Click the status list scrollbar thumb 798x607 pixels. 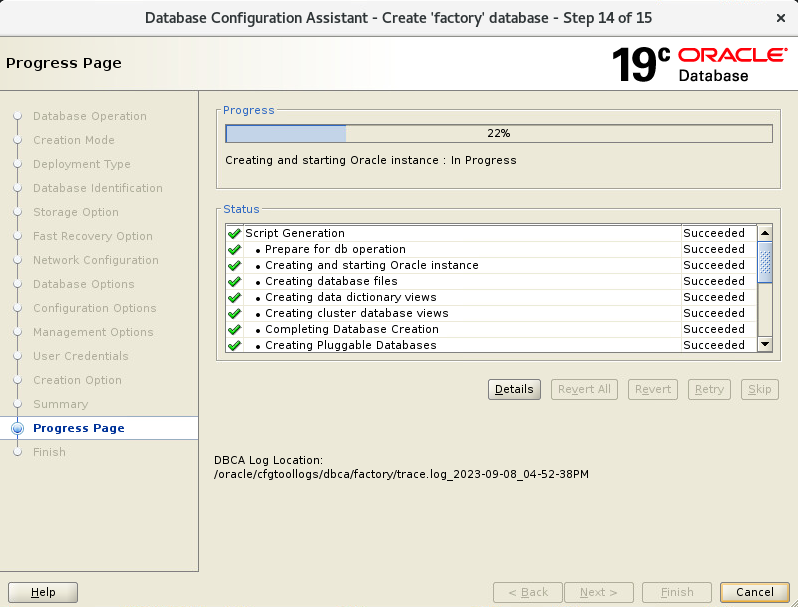pyautogui.click(x=765, y=262)
